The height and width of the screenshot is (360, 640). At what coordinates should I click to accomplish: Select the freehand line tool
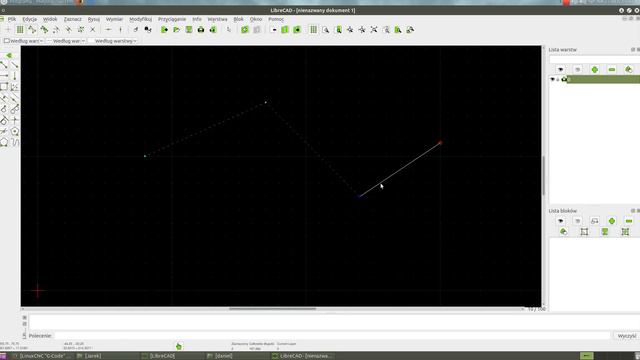coord(15,142)
